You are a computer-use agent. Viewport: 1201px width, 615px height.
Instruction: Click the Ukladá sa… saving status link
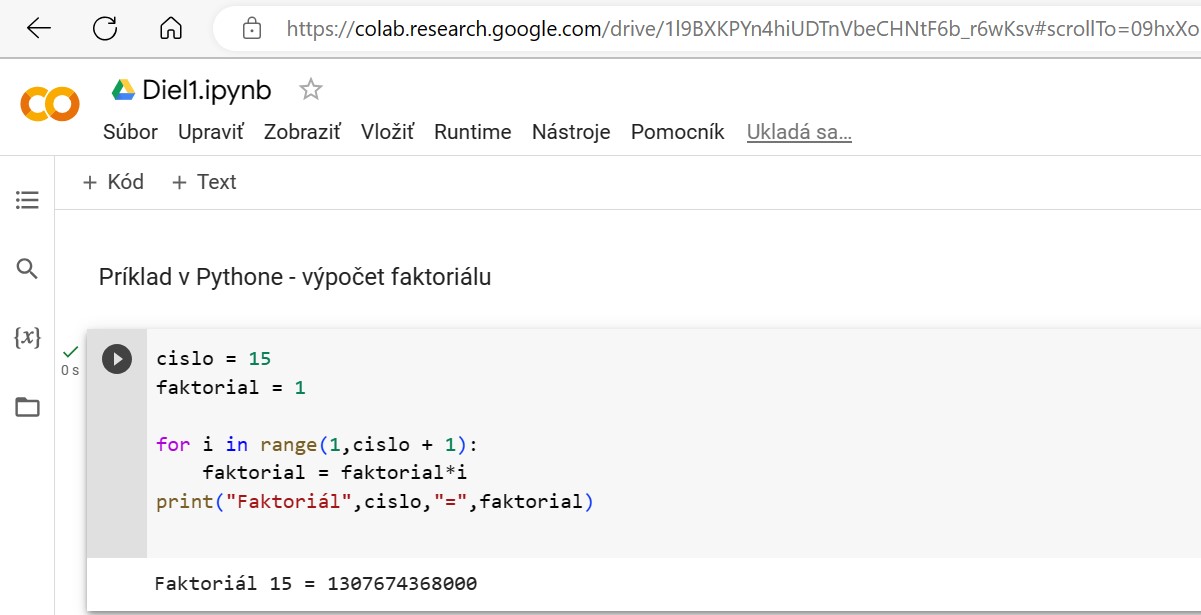(x=799, y=132)
